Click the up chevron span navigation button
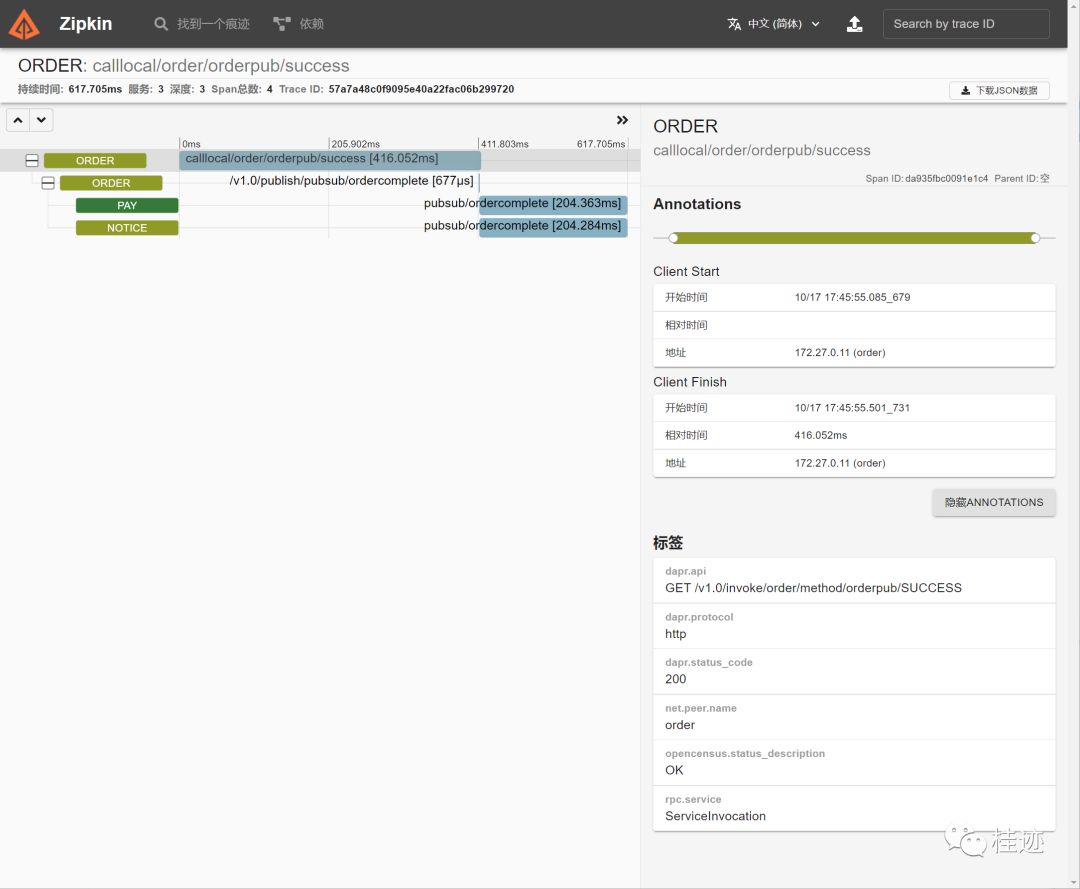 pyautogui.click(x=18, y=120)
